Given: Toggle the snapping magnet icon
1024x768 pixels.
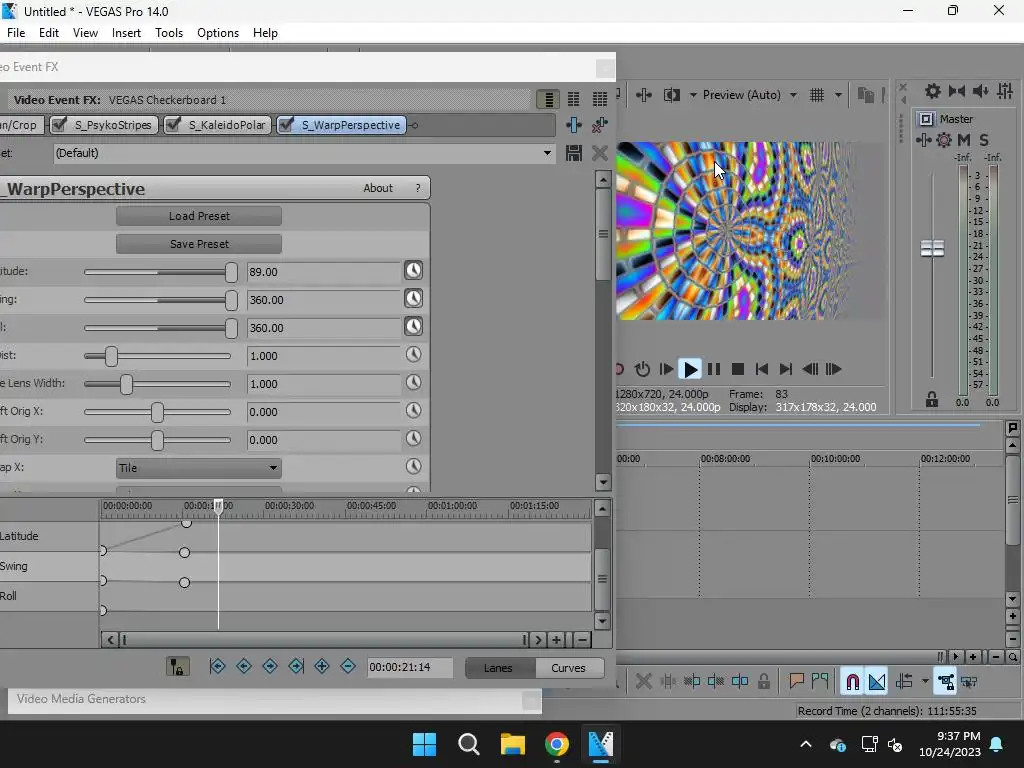Looking at the screenshot, I should coord(852,682).
